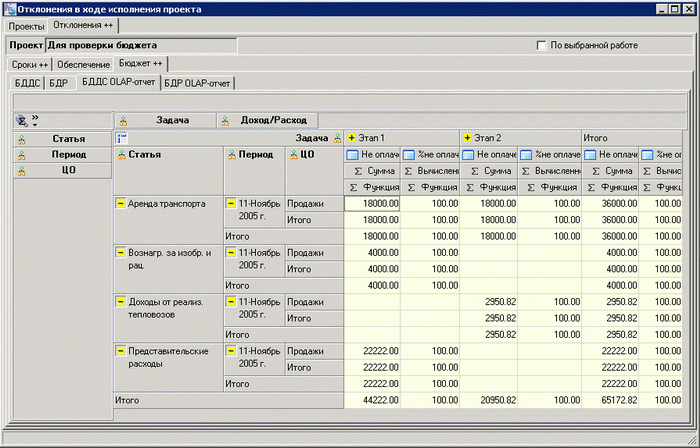Toggle 'По выбранной работе' checkbox

tap(541, 46)
